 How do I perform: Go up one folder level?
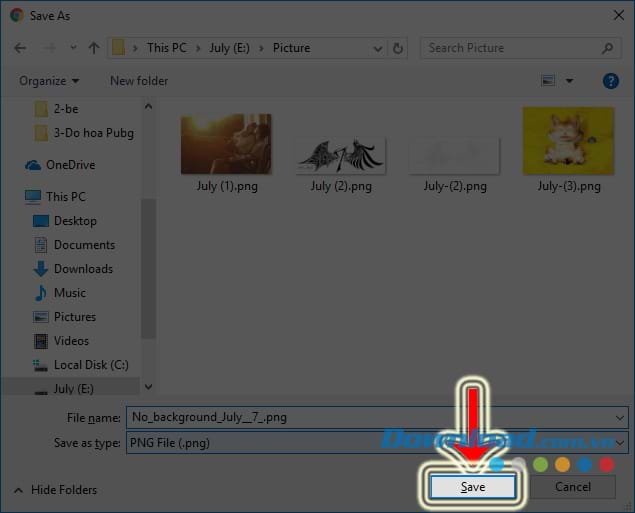click(94, 48)
